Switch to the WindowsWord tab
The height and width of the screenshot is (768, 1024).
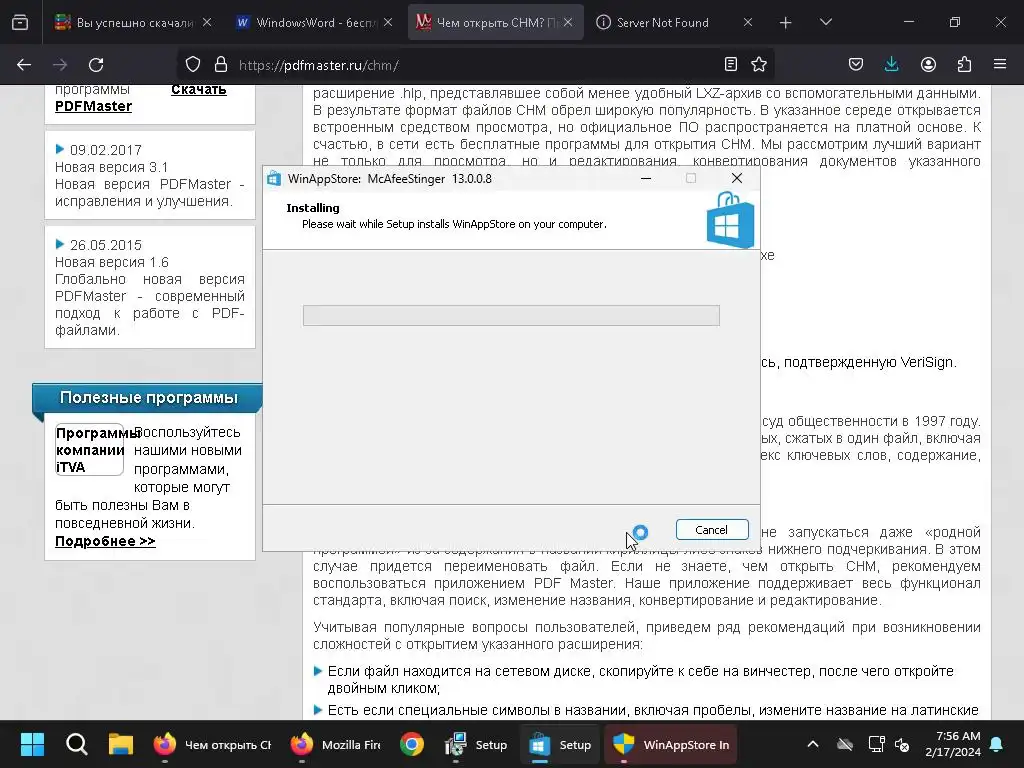(306, 22)
